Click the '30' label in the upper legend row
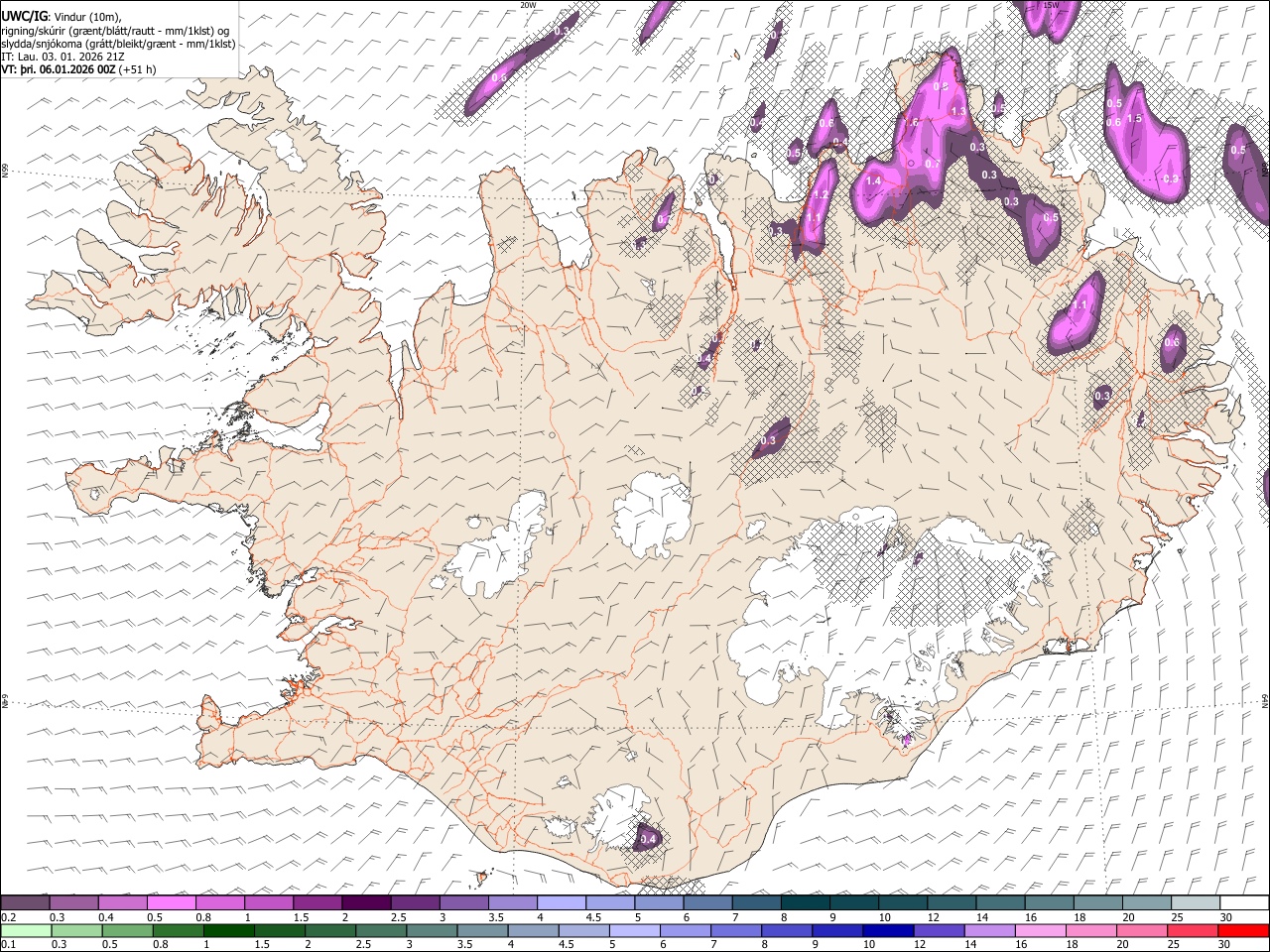1270x952 pixels. [x=1225, y=917]
